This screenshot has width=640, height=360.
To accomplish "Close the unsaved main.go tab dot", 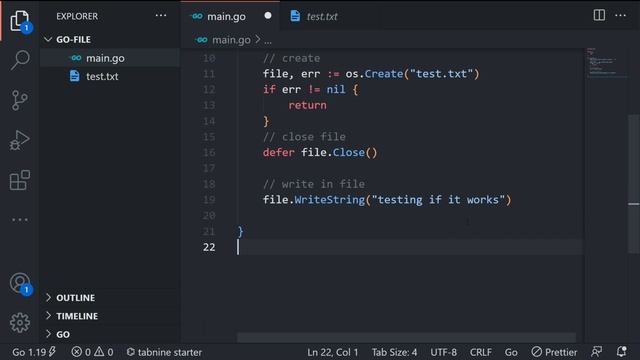I will point(268,16).
